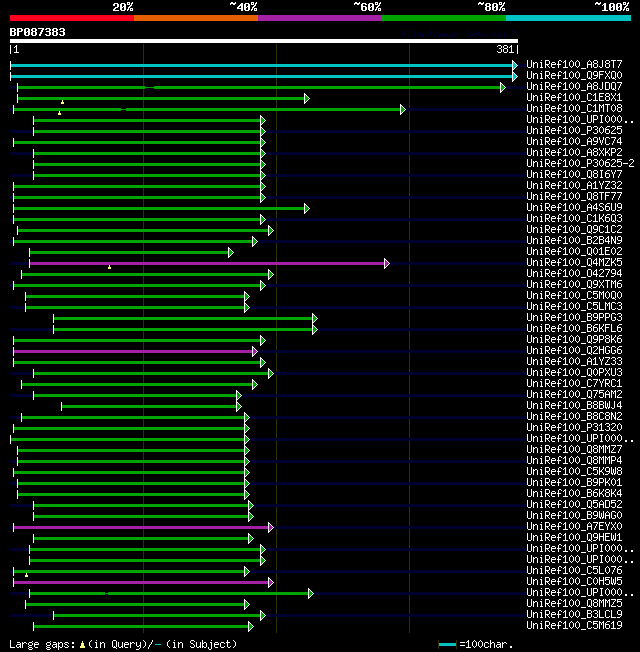Viewport: 640px width, 652px height.
Task: Click the green ~80% legend segment
Action: click(x=444, y=18)
